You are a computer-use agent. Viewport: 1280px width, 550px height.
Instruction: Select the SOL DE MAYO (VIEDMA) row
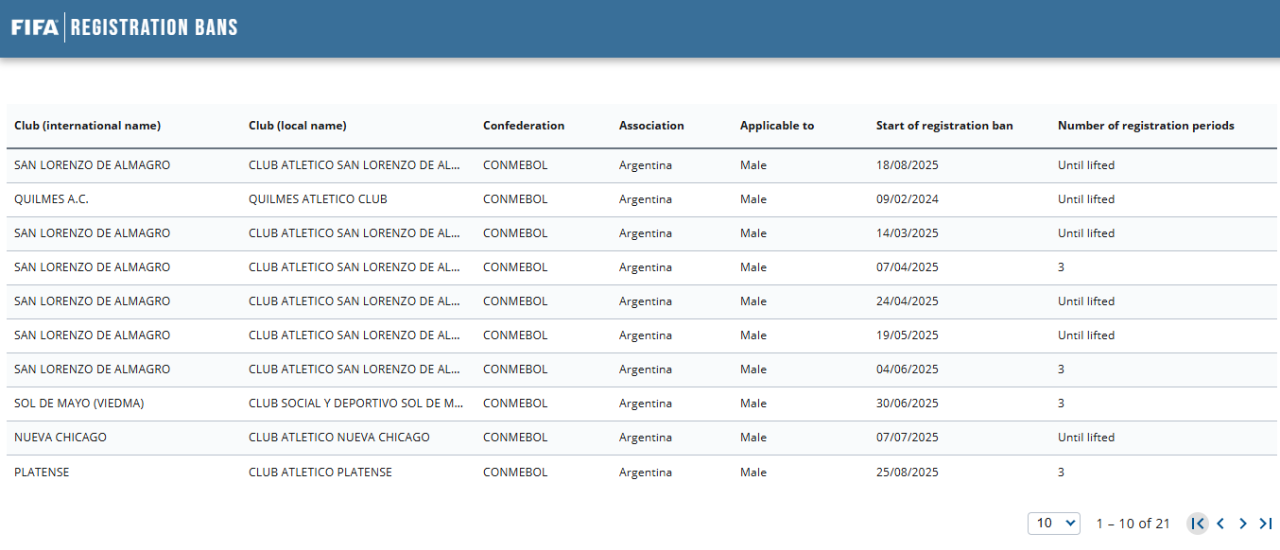pos(79,403)
